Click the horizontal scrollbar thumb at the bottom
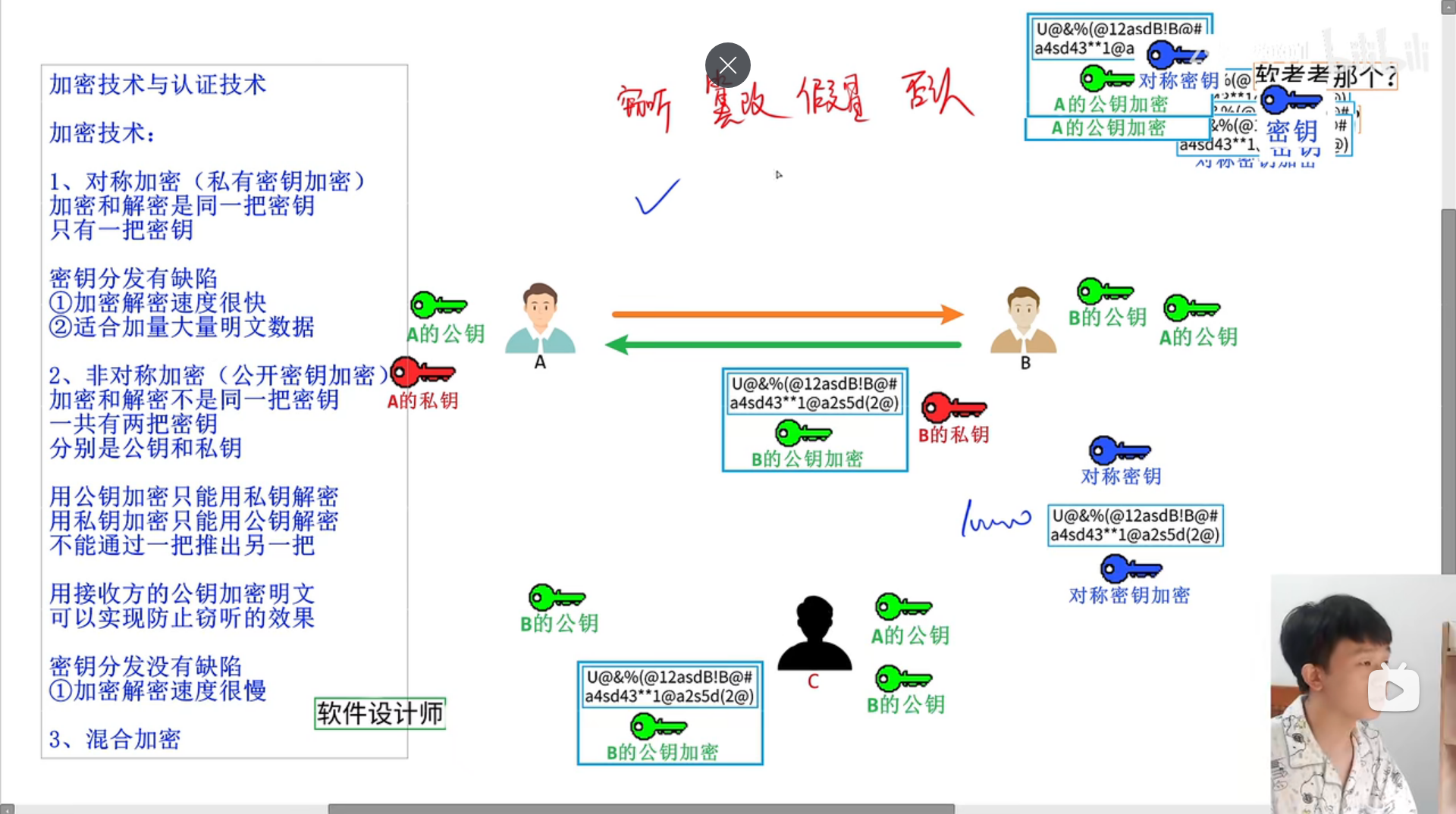This screenshot has height=814, width=1456. (641, 809)
